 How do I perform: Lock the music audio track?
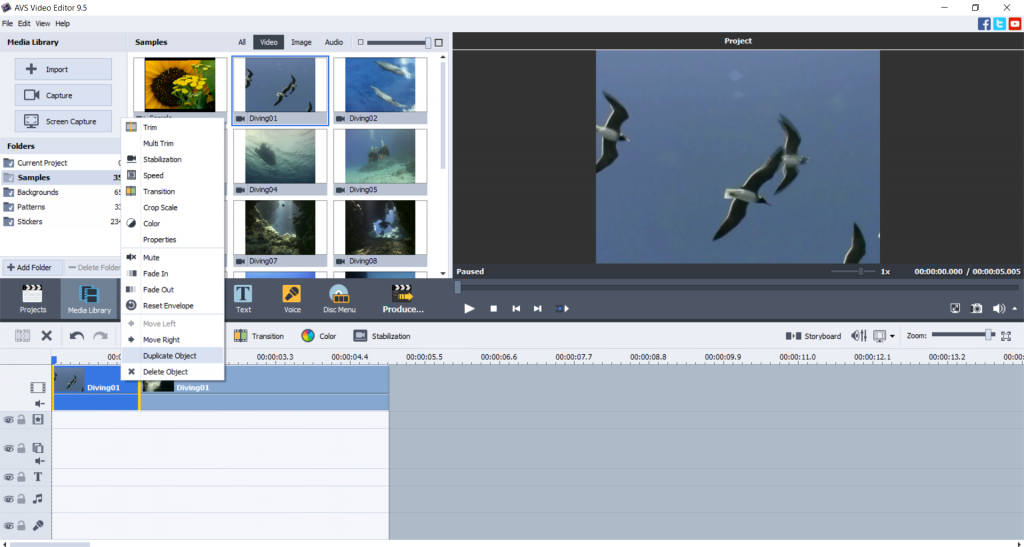click(x=21, y=498)
